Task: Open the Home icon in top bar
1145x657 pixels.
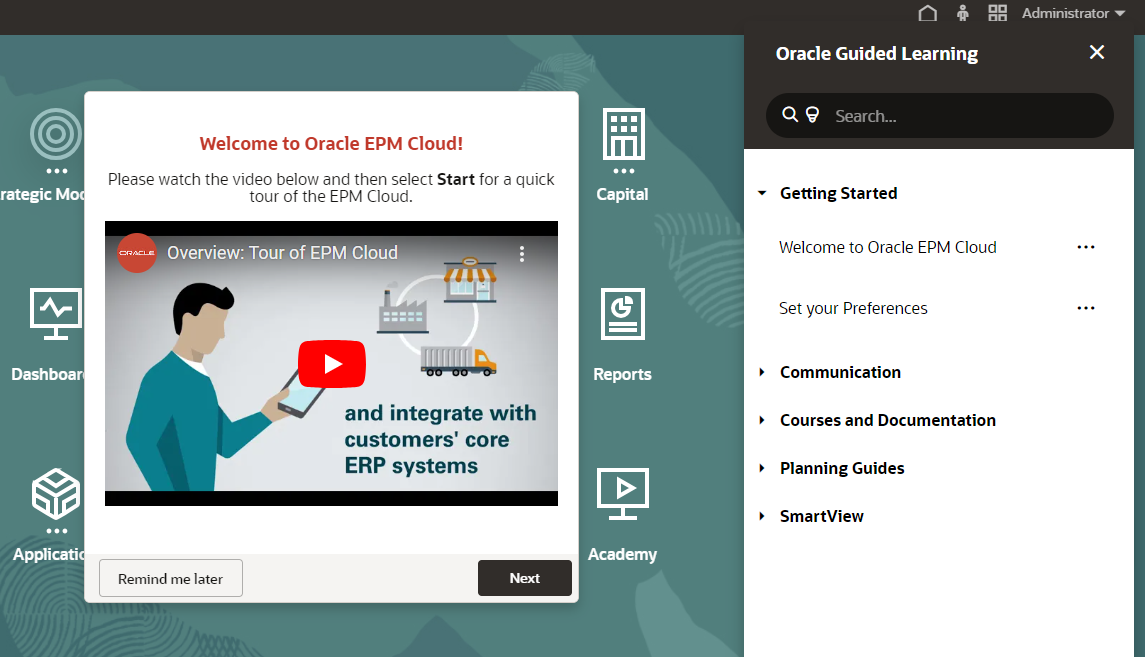Action: pos(927,13)
